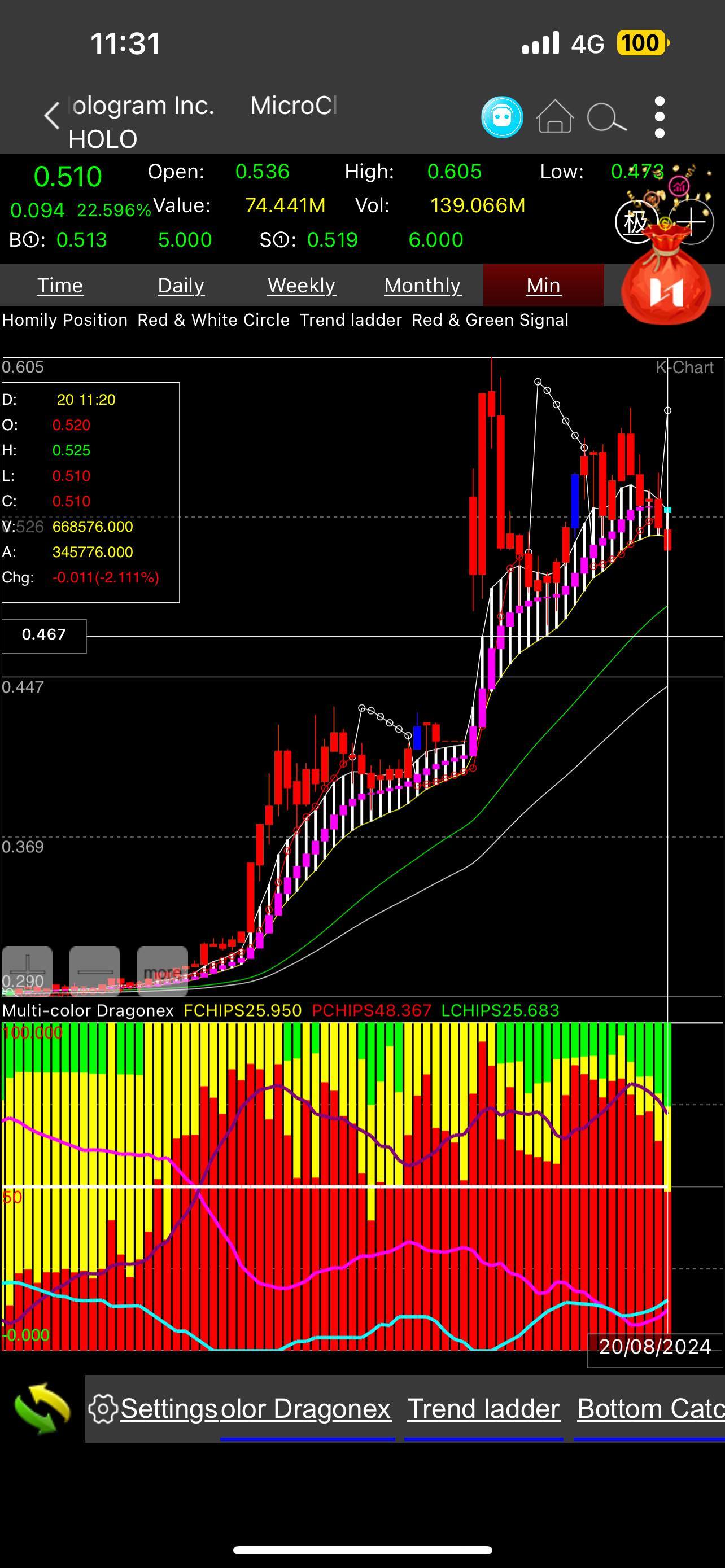Zoom in chart with plus button
The height and width of the screenshot is (1568, 725).
[27, 970]
